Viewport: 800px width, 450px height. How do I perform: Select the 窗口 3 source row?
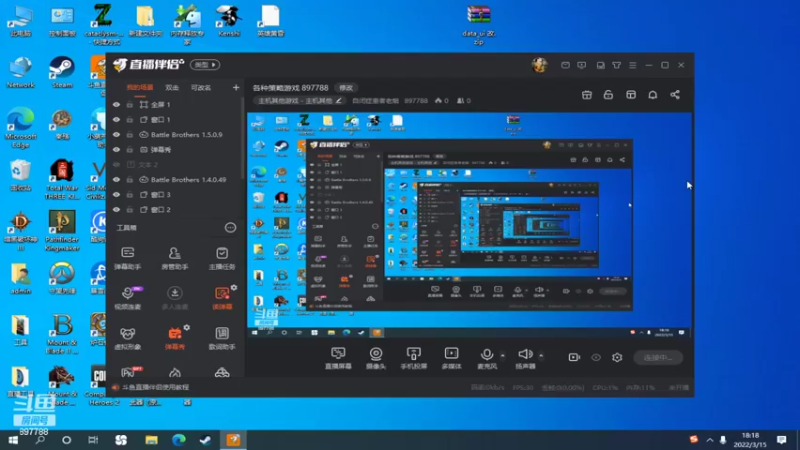[x=176, y=194]
